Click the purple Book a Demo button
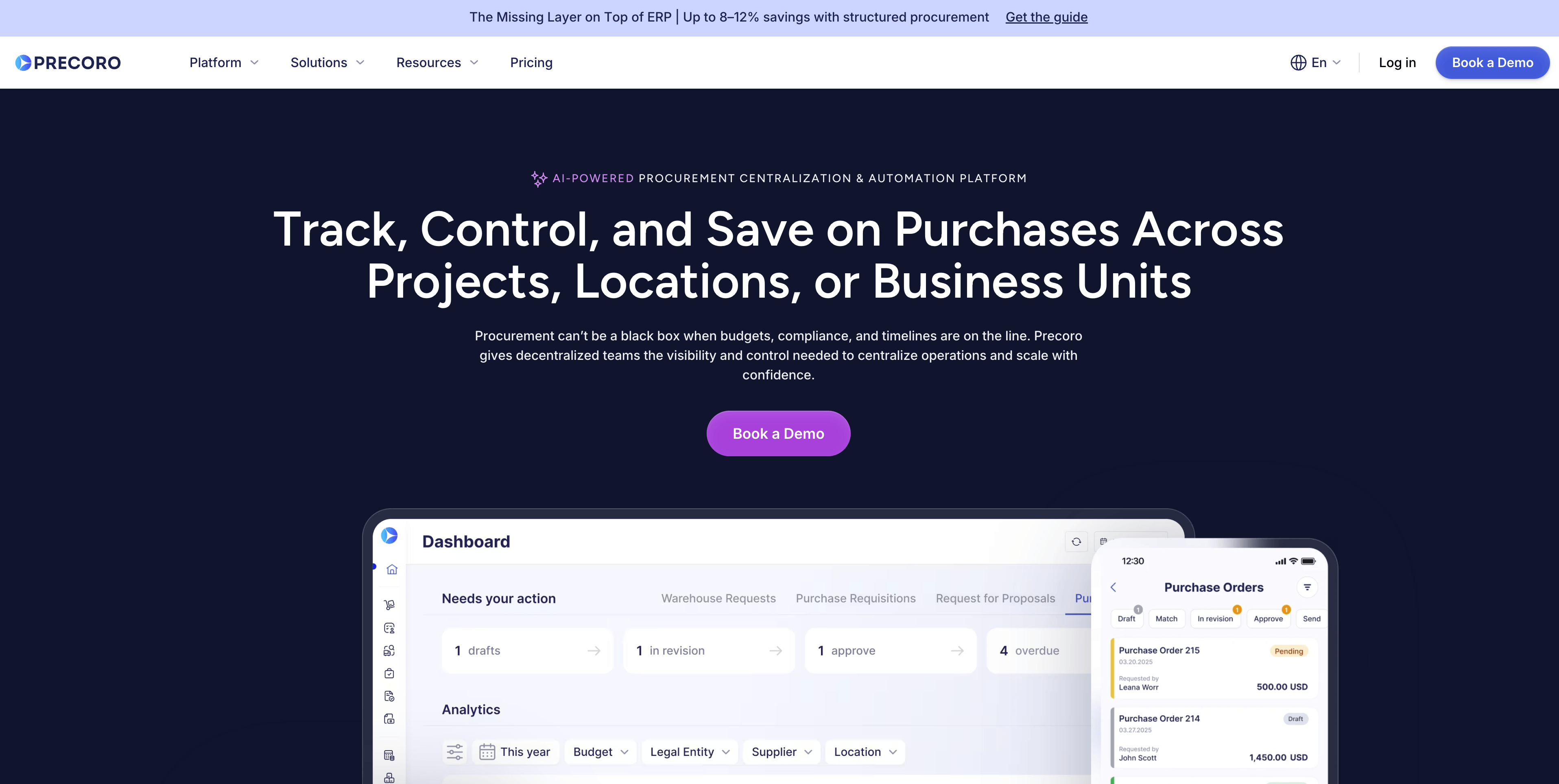This screenshot has height=784, width=1559. coord(778,433)
